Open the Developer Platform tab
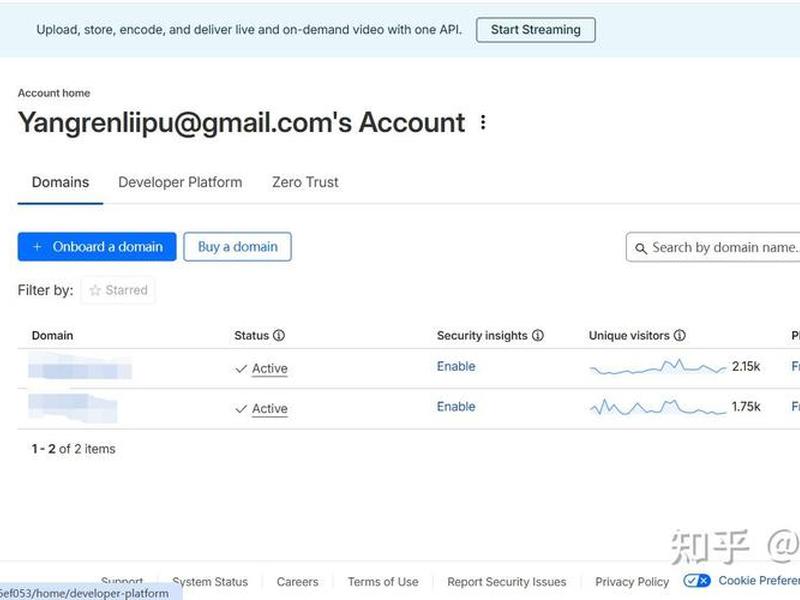 click(180, 182)
